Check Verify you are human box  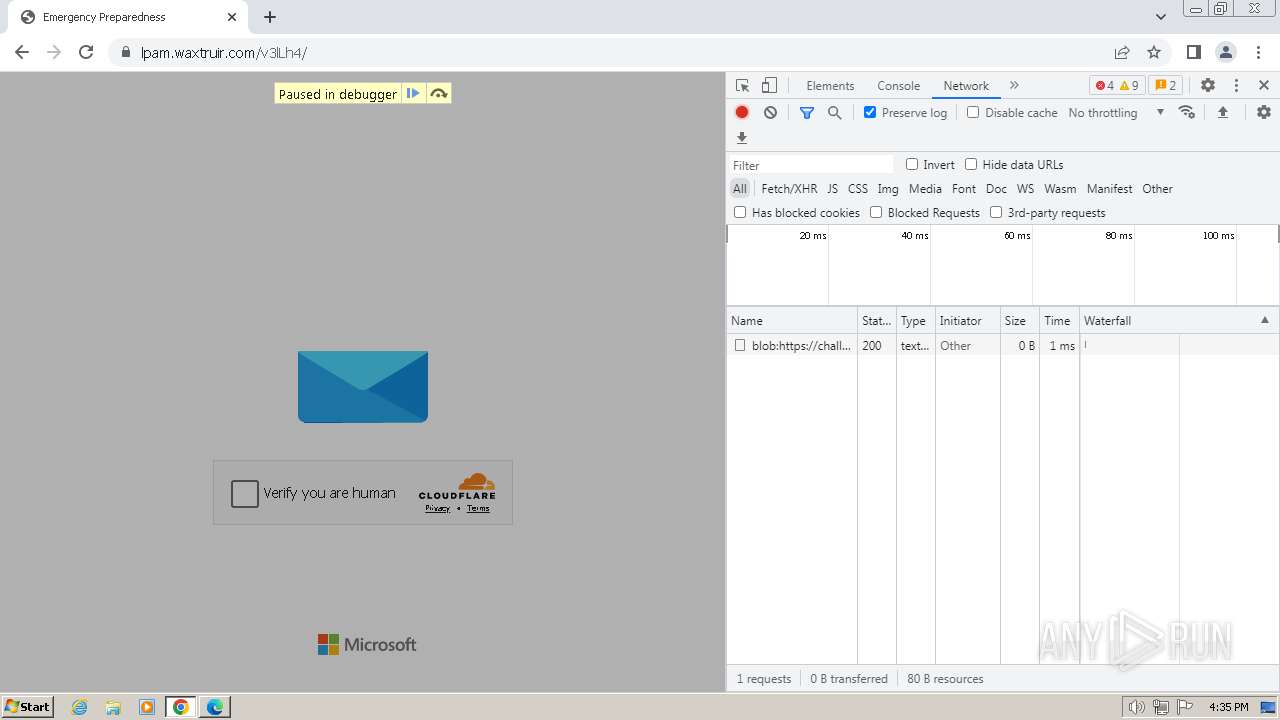pos(245,493)
